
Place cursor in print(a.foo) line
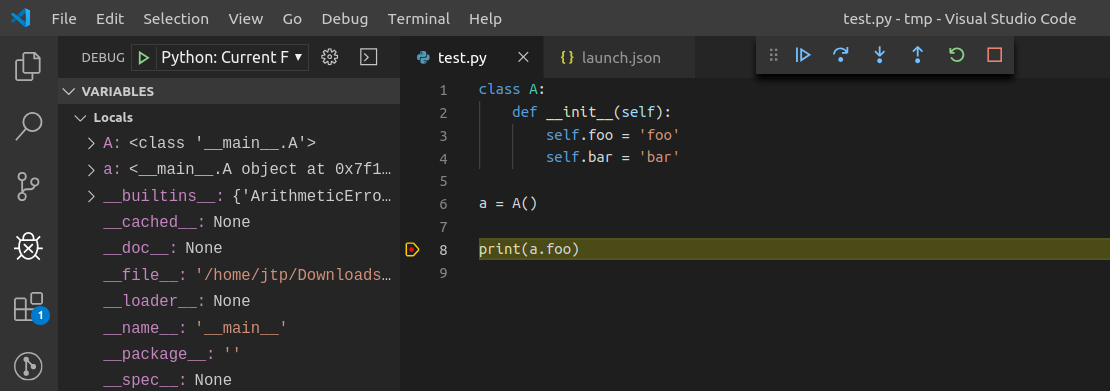point(529,249)
